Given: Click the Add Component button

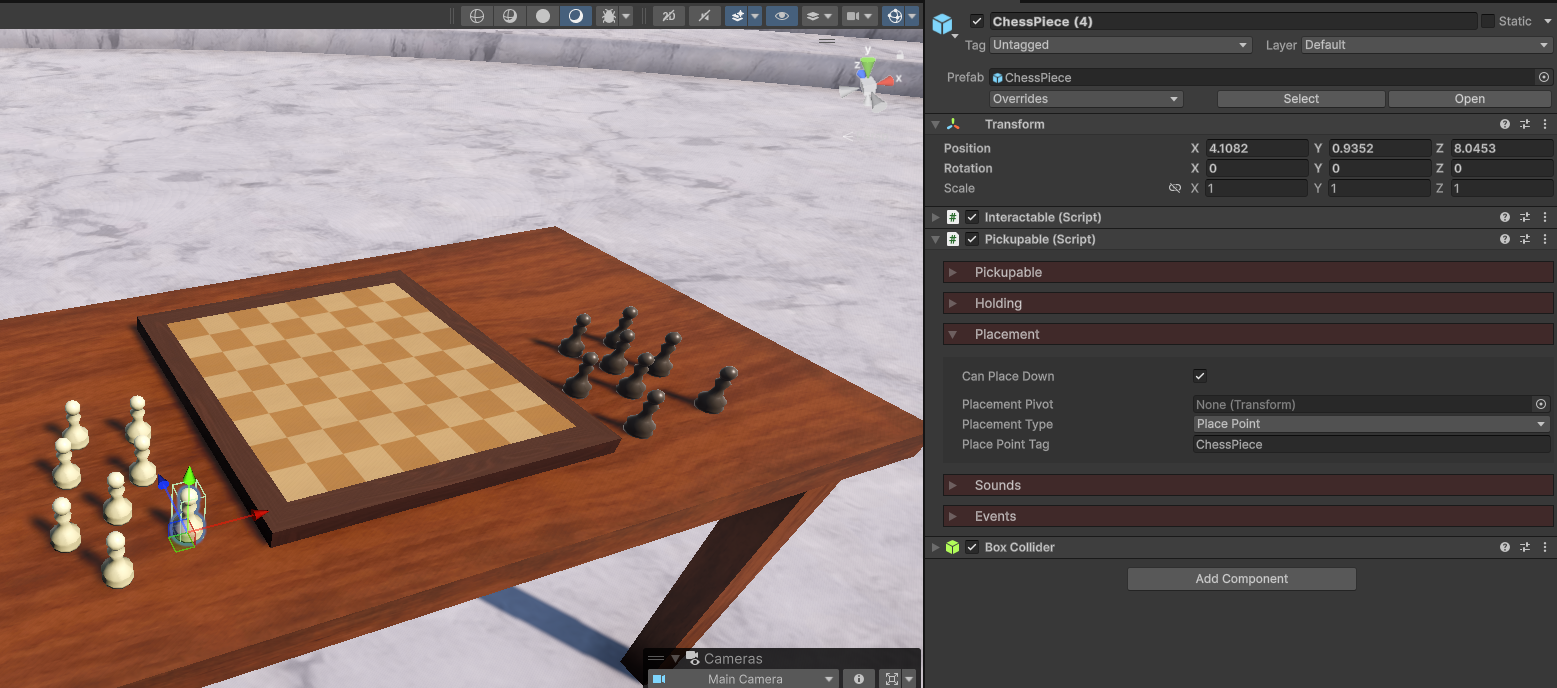Looking at the screenshot, I should [x=1241, y=579].
